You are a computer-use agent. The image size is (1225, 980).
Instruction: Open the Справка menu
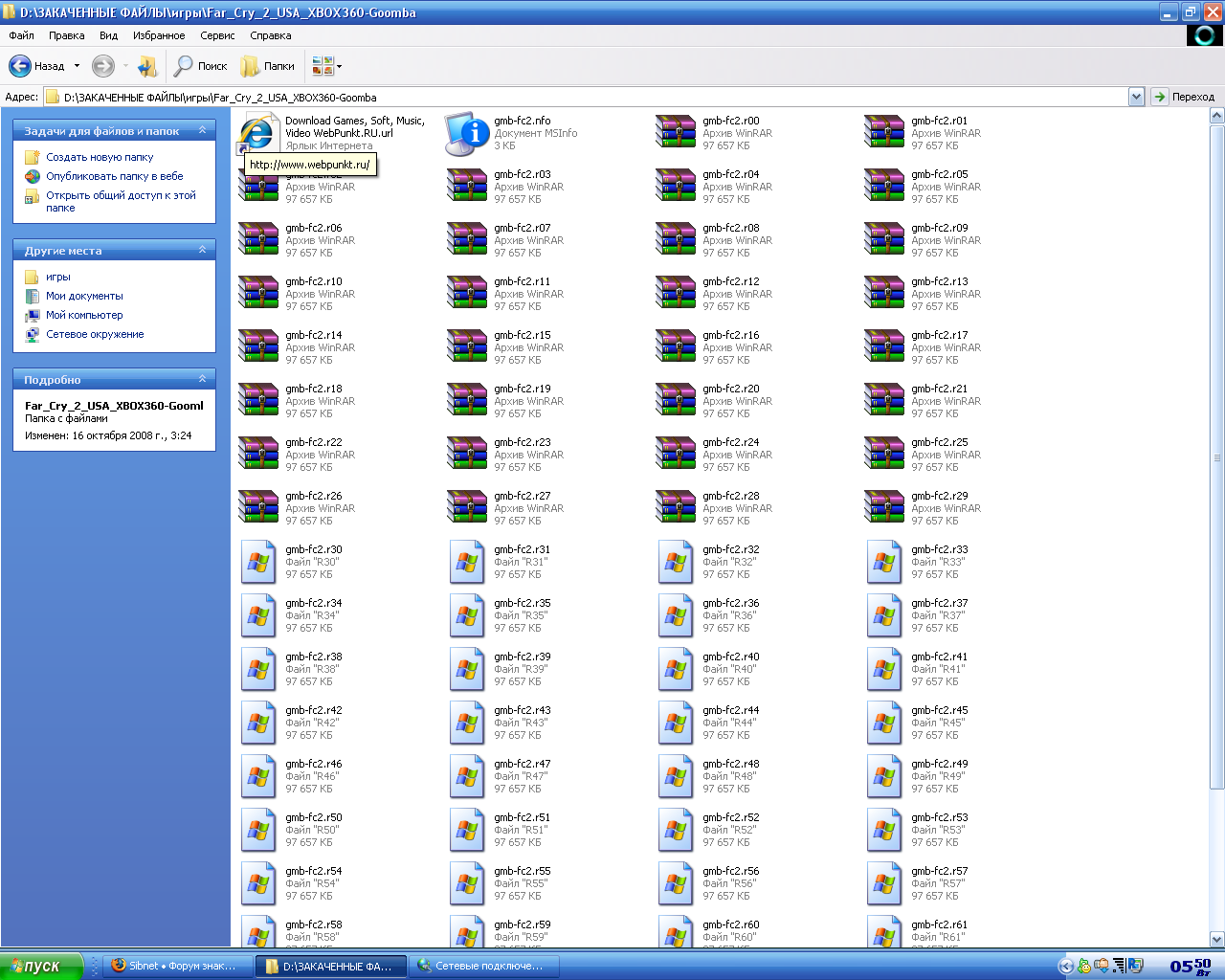coord(271,35)
